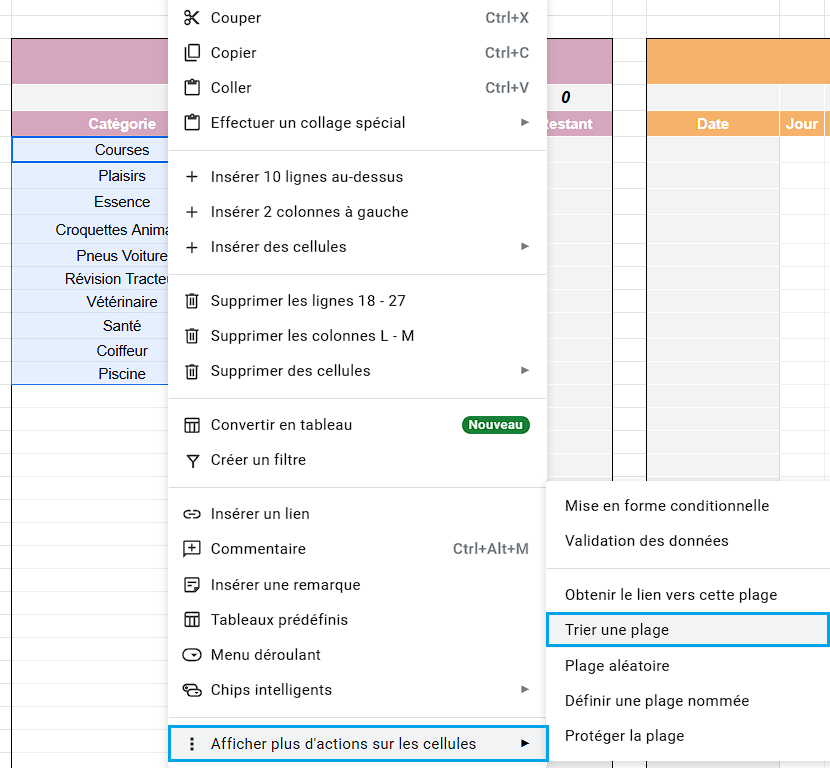Open the Supprimer des cellules submenu arrow
The width and height of the screenshot is (830, 768).
[x=525, y=371]
